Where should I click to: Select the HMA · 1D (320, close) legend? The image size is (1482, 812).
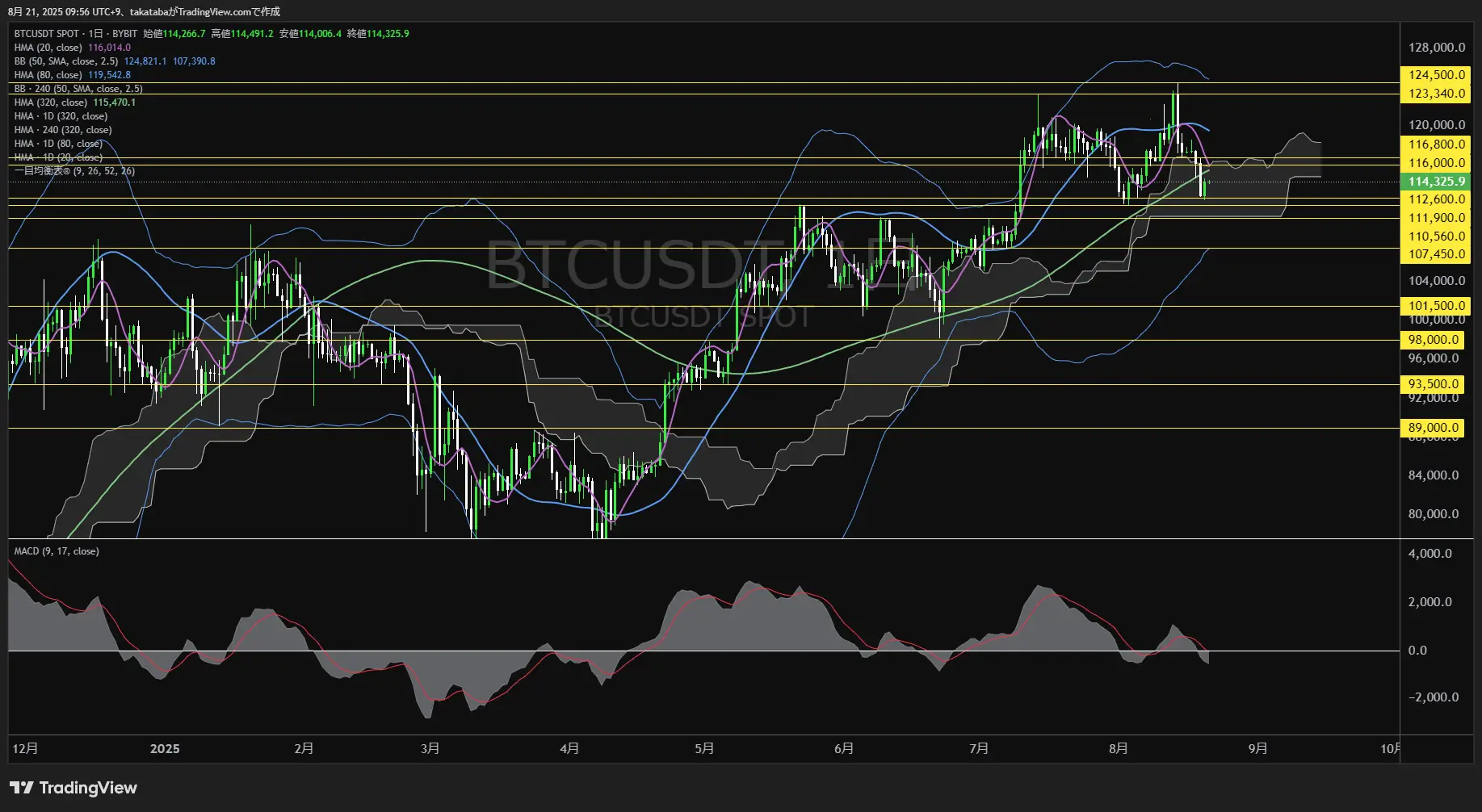click(x=61, y=116)
